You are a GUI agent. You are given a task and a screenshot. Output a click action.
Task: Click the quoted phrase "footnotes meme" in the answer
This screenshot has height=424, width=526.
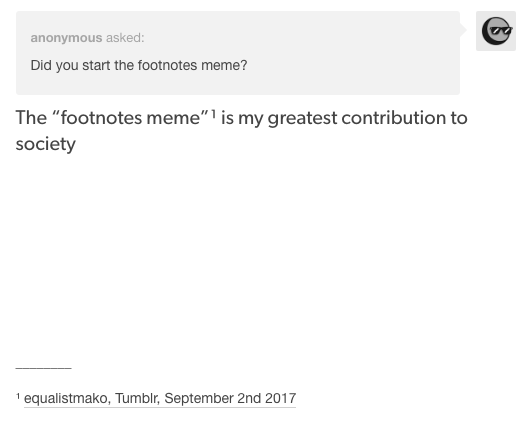[x=131, y=118]
